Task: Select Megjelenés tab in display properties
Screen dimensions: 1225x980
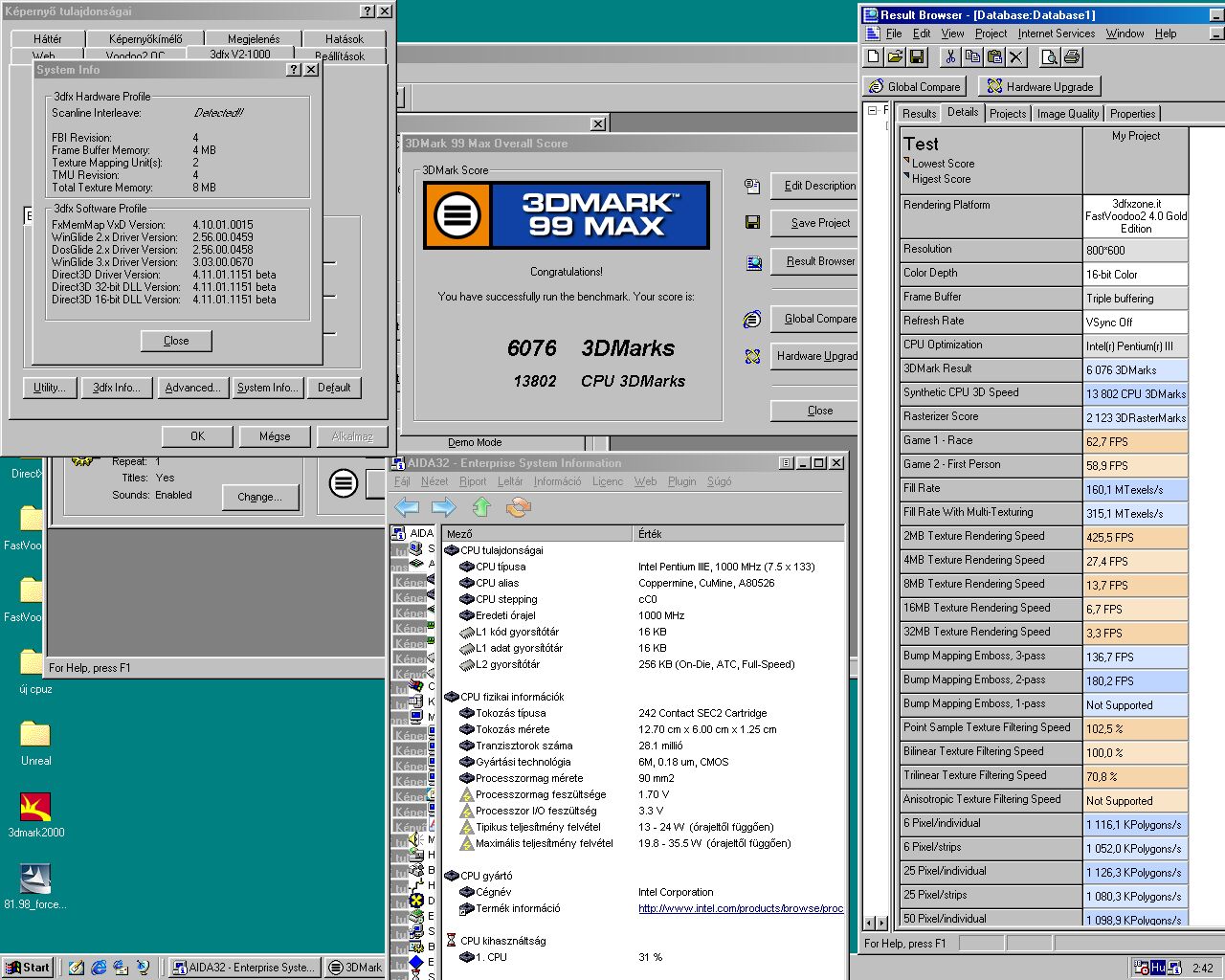Action: (254, 39)
